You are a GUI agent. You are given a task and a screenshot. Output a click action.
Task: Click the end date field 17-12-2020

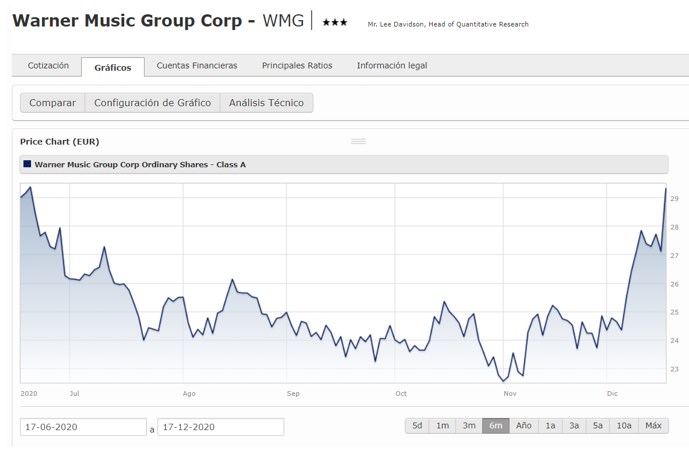pos(220,427)
